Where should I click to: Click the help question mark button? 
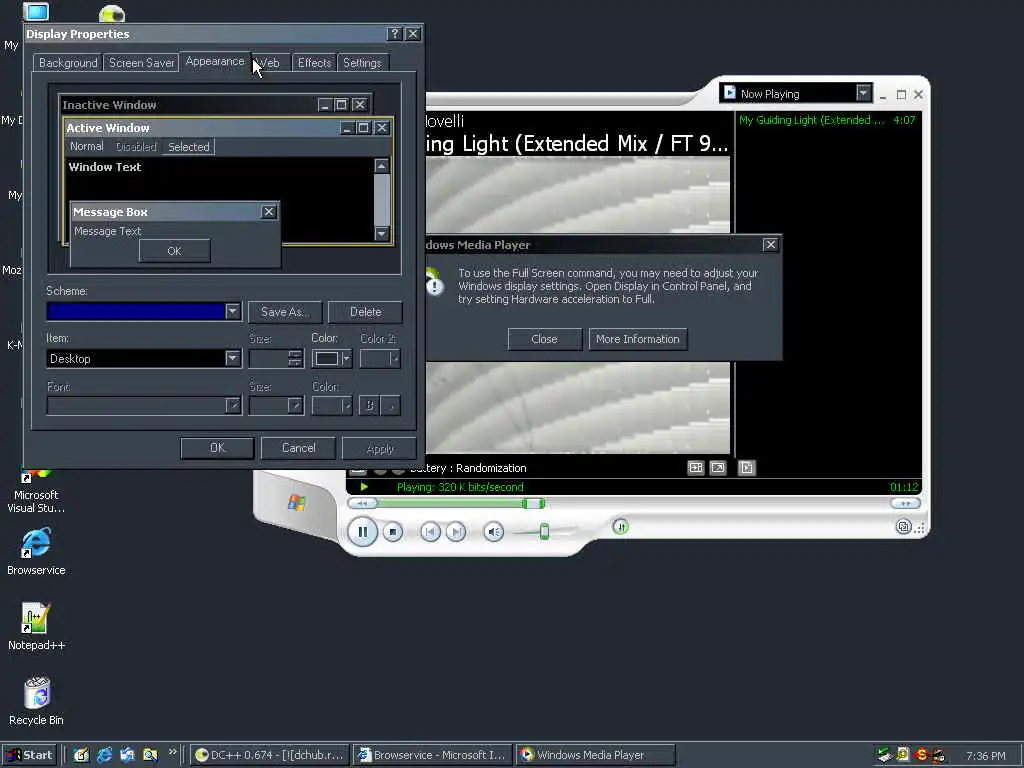pyautogui.click(x=394, y=33)
